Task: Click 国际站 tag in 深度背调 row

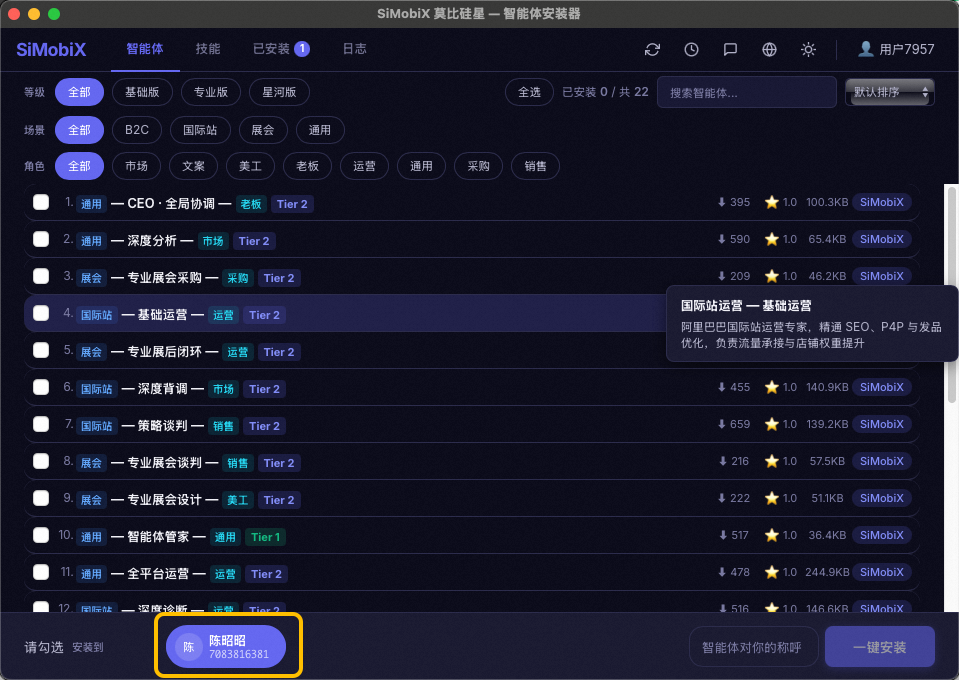Action: (97, 389)
